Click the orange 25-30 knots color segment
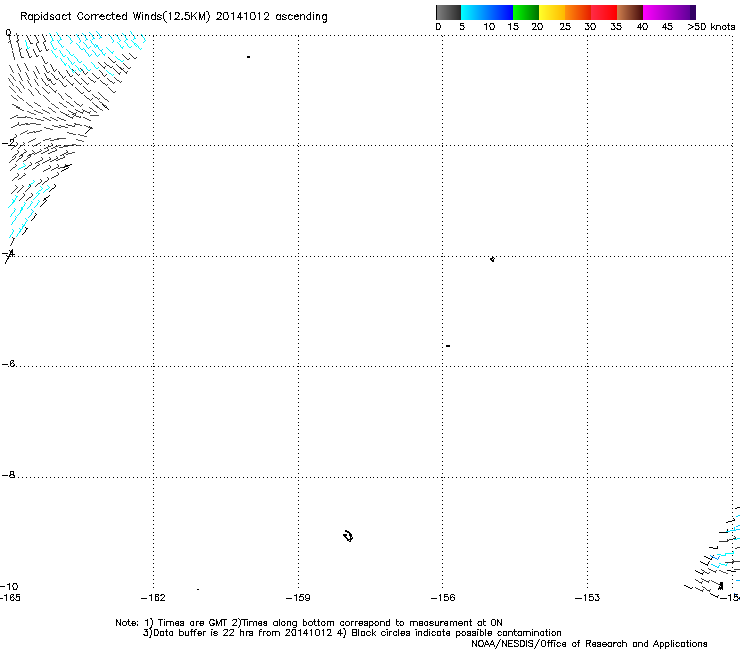 [x=578, y=12]
